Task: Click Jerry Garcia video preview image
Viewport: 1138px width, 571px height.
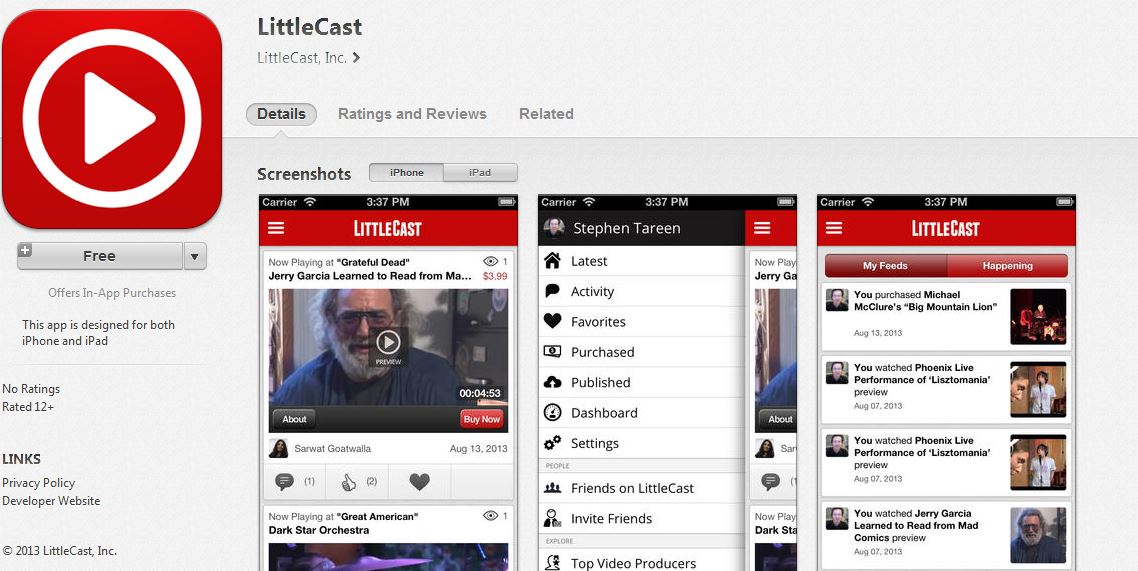Action: pyautogui.click(x=388, y=347)
